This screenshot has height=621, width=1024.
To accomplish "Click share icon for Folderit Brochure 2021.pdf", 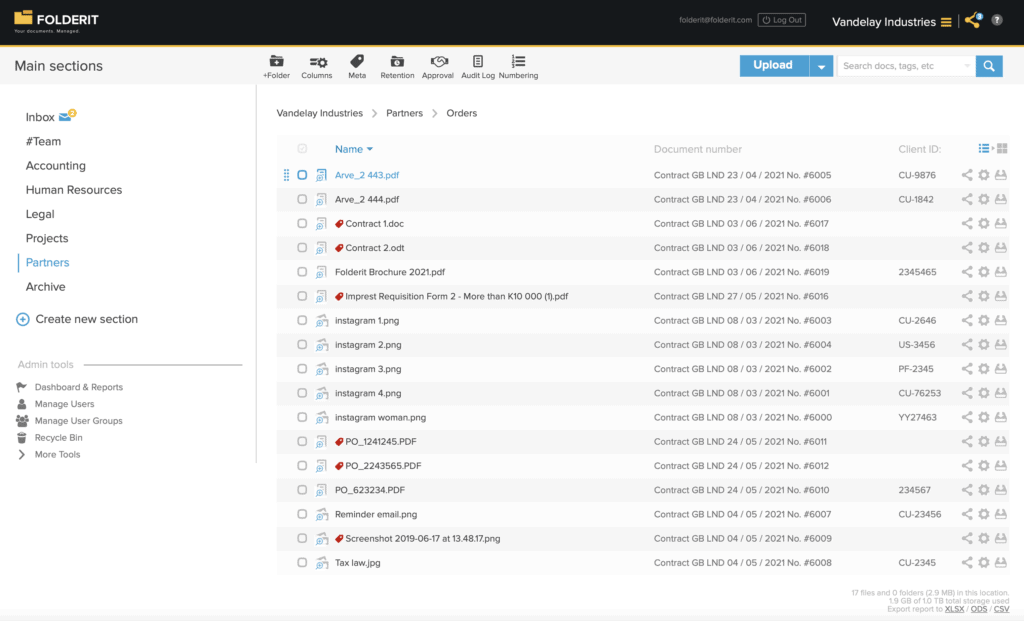I will tap(967, 272).
